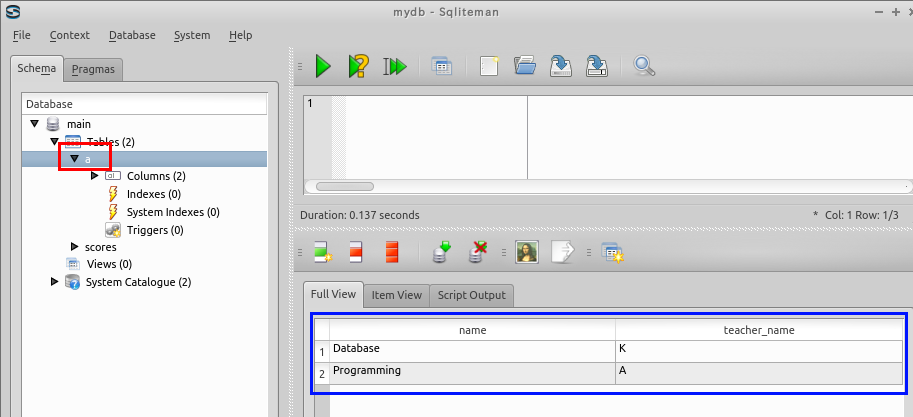This screenshot has width=913, height=417.
Task: Click the 'Col: 1 Row: 1/3' indicator
Action: [x=862, y=215]
